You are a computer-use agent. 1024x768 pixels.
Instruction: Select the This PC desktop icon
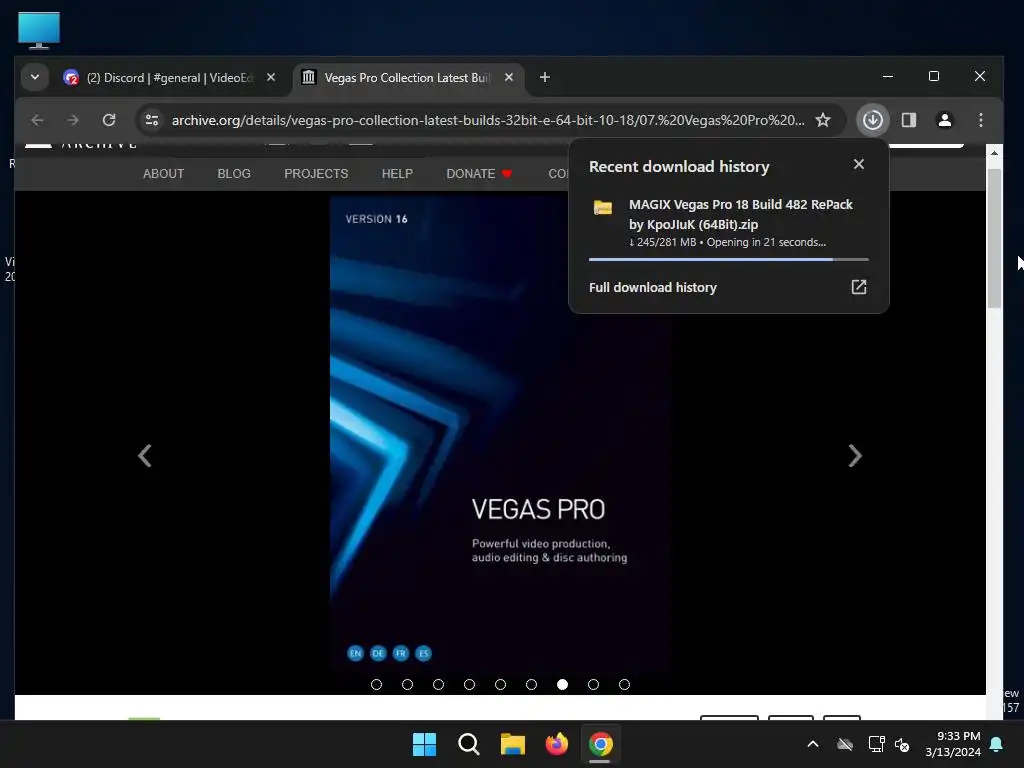39,30
